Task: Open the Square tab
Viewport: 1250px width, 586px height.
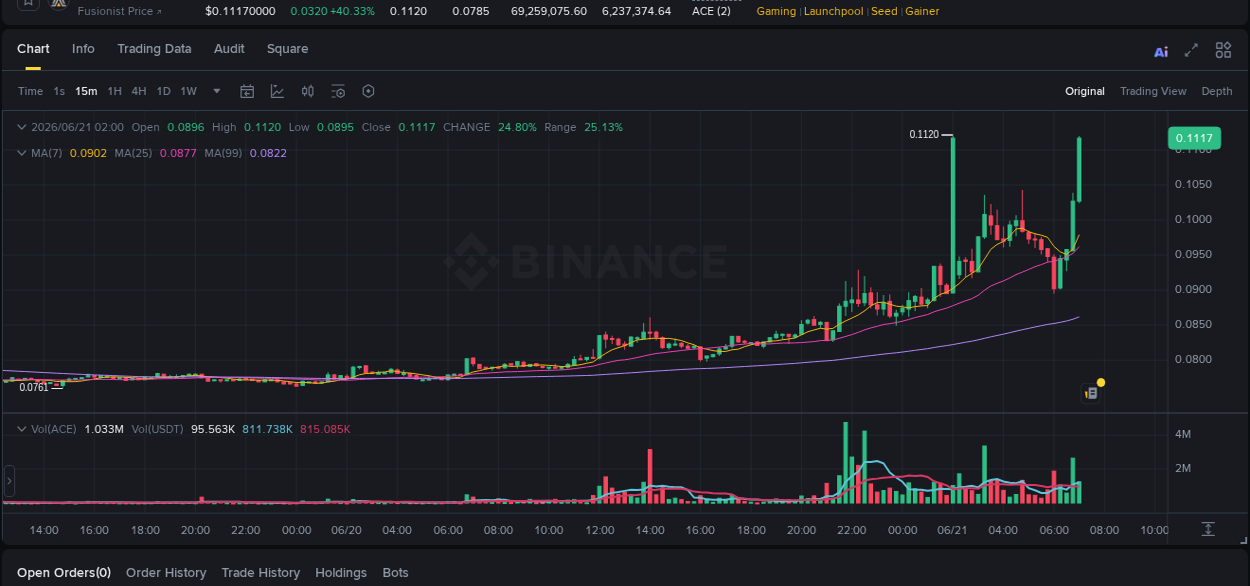Action: (287, 49)
